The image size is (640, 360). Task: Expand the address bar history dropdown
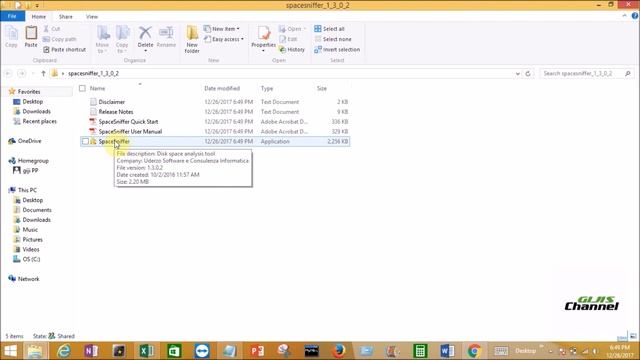point(518,73)
